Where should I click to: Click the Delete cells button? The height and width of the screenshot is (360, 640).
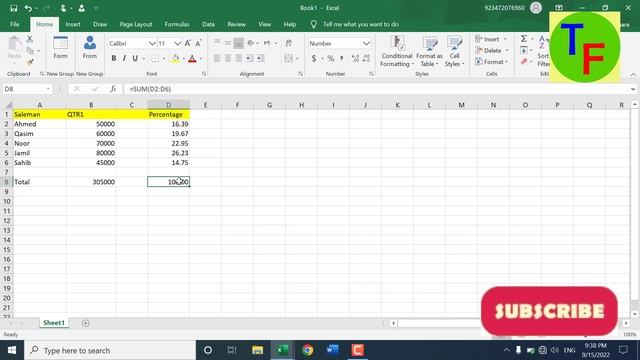[491, 51]
